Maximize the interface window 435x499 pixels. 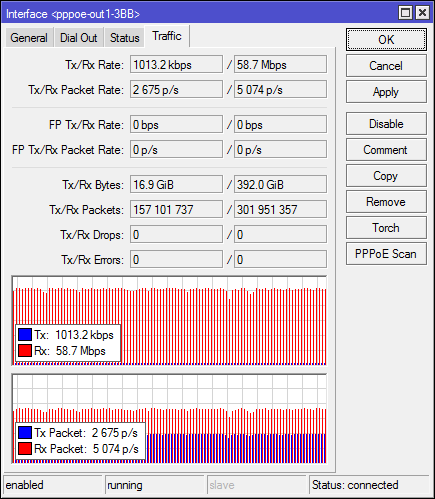405,13
